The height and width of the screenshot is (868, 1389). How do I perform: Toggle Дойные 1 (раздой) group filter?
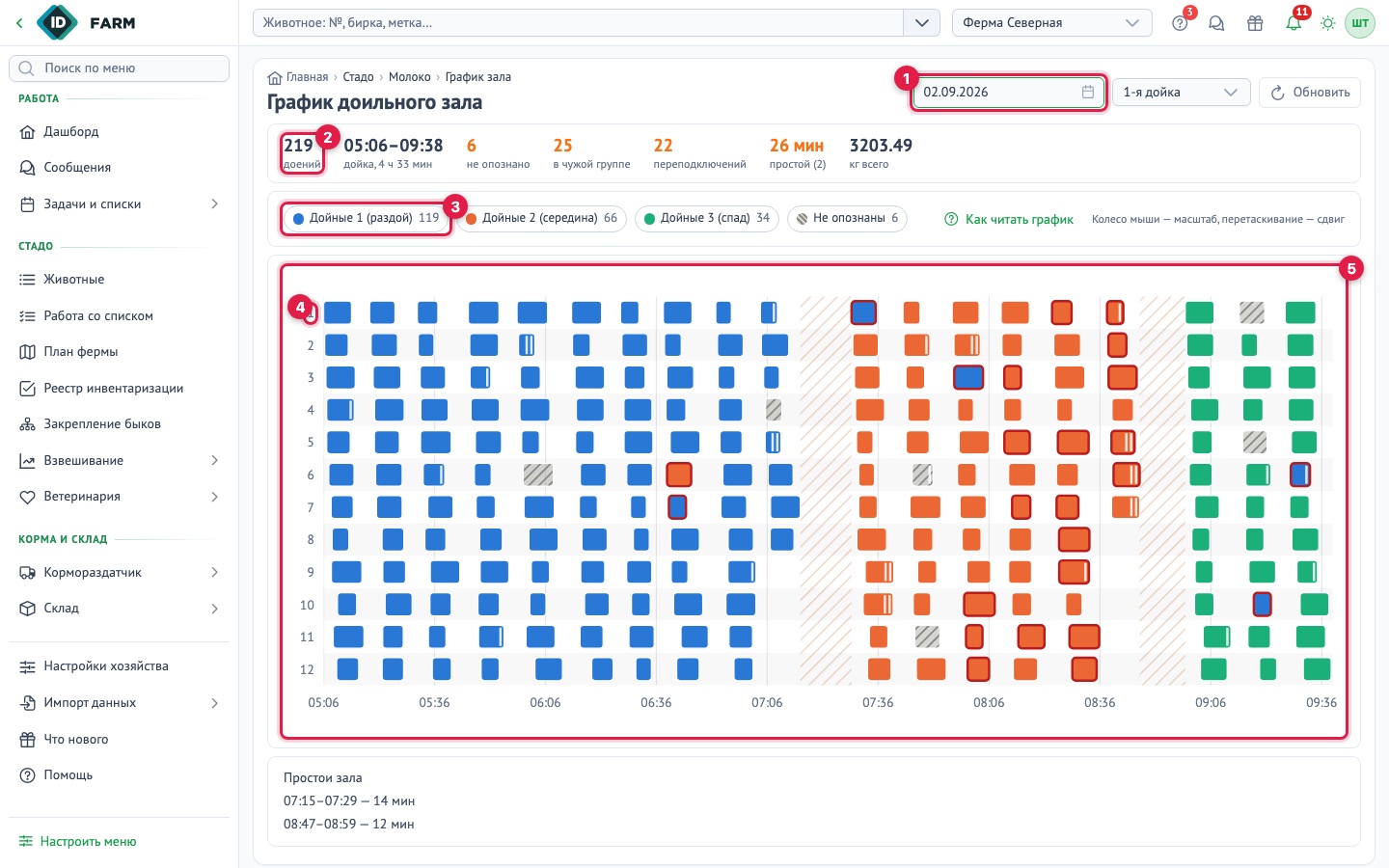point(366,218)
